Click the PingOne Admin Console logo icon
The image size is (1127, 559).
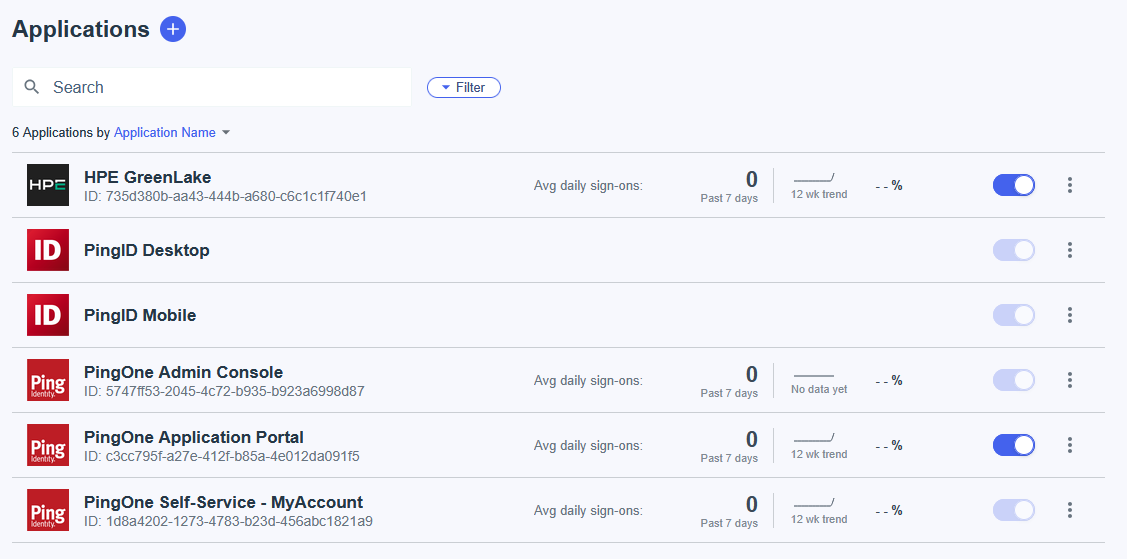[x=48, y=380]
